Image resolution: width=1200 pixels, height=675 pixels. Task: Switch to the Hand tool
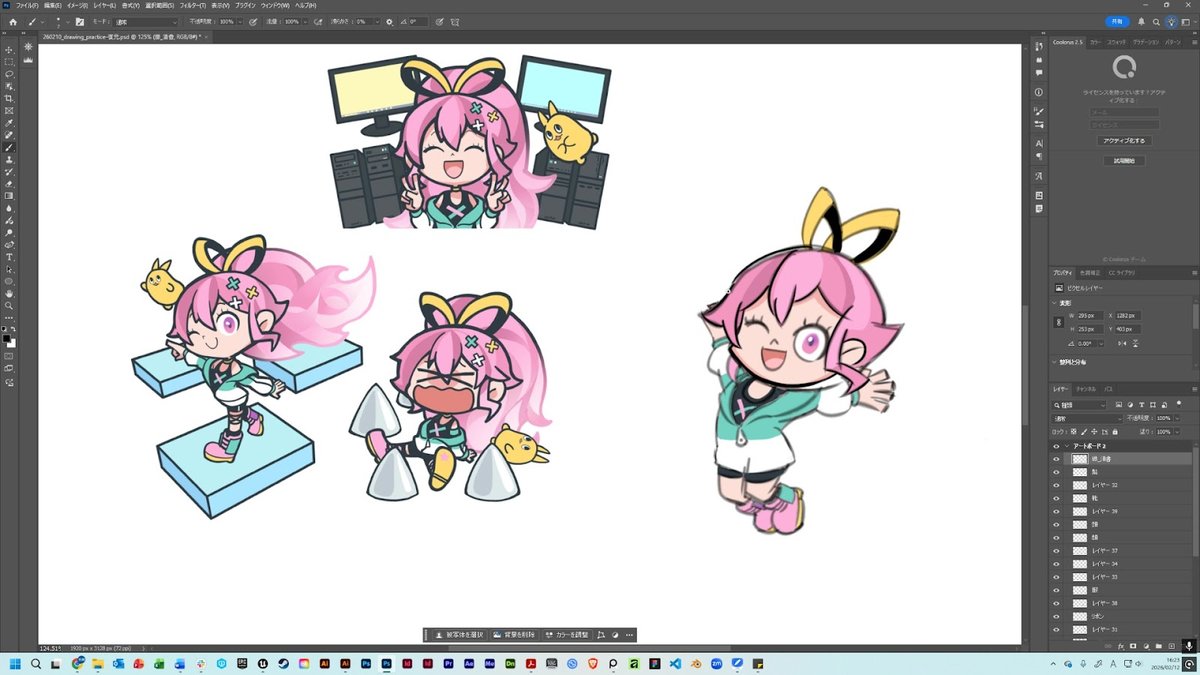(x=9, y=293)
